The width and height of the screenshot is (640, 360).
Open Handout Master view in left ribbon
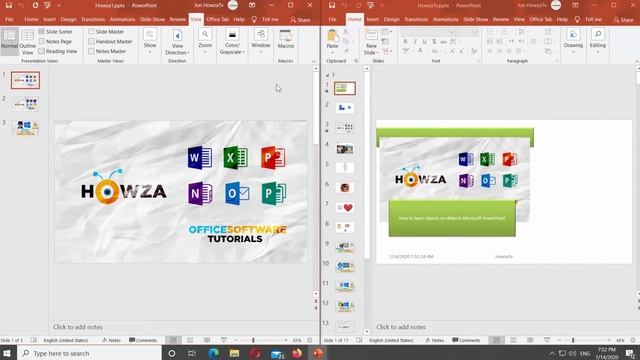click(110, 41)
